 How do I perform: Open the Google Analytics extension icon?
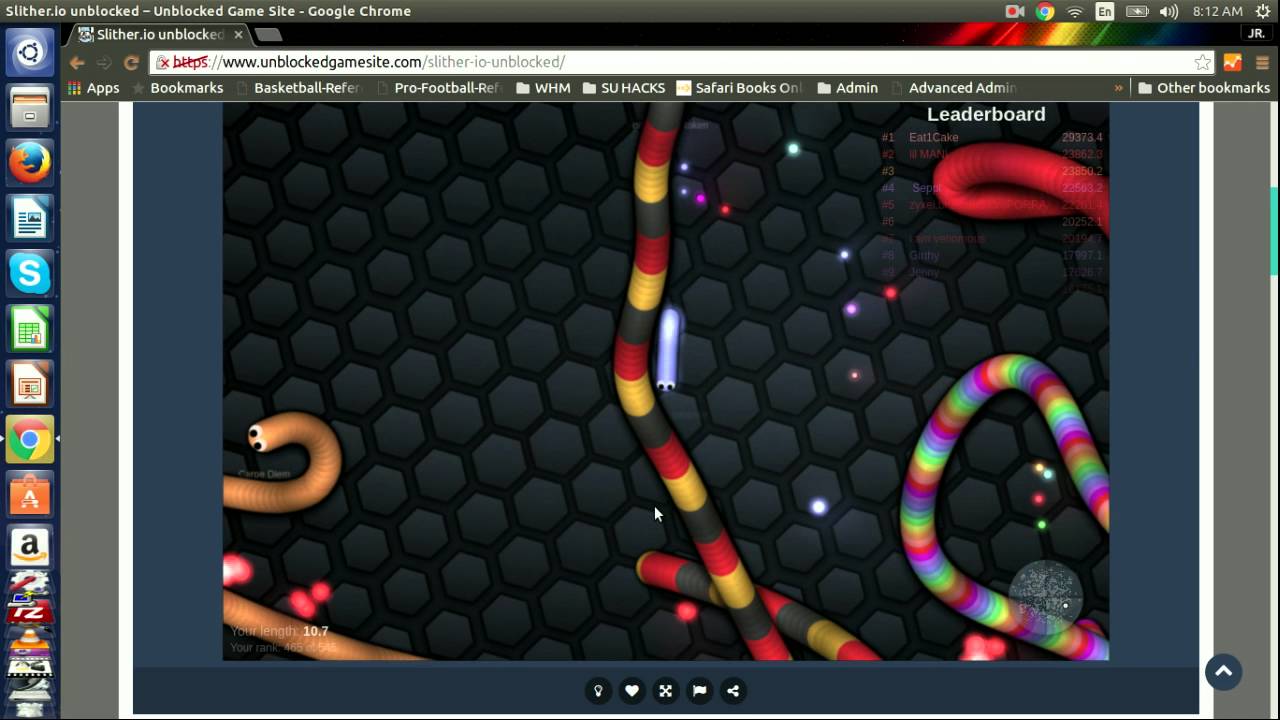[x=1232, y=62]
